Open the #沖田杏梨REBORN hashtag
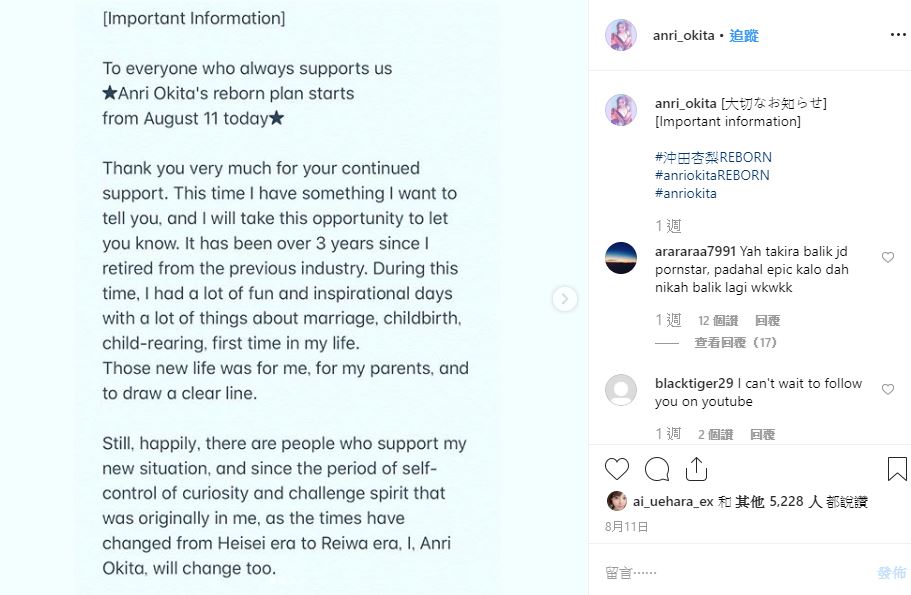This screenshot has width=911, height=595. point(713,157)
